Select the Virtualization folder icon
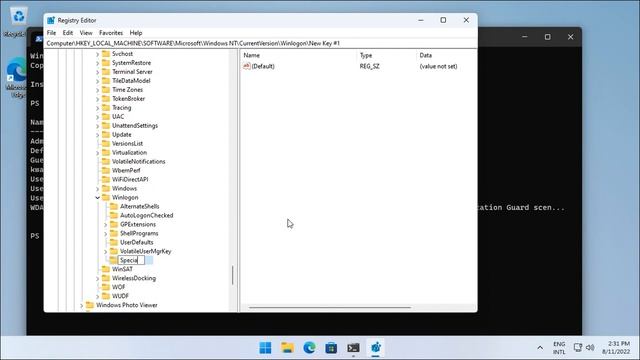Viewport: 640px width, 360px height. point(106,152)
